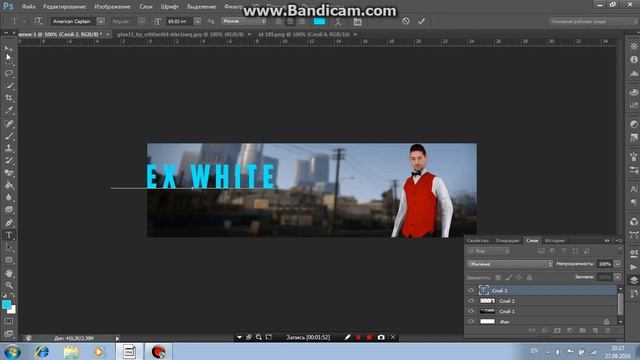Open Internet Explorer from taskbar
This screenshot has height=360, width=640.
click(x=42, y=351)
